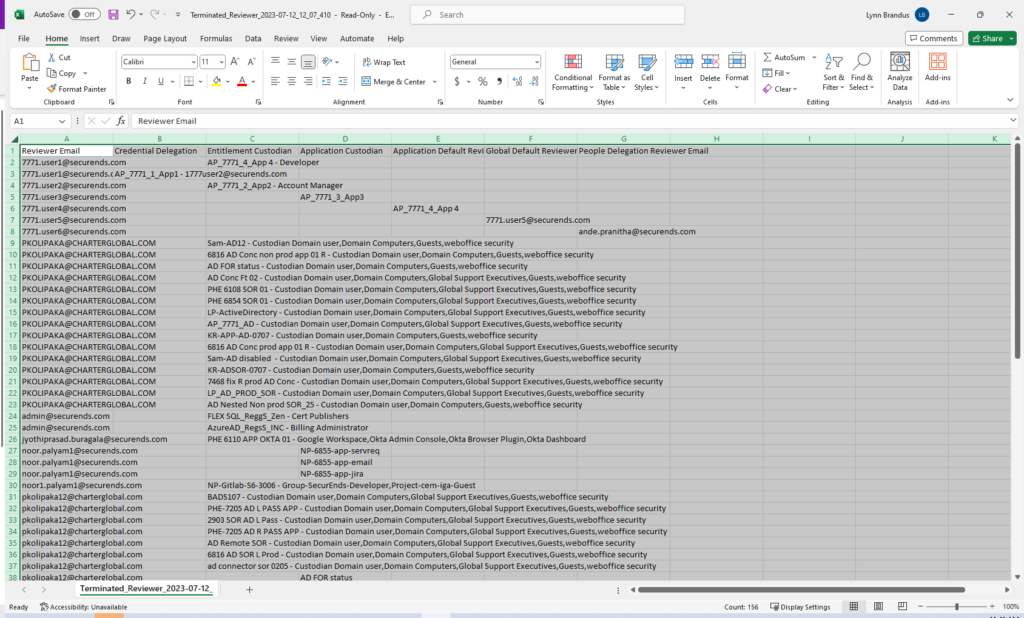Increase font size with larger A icon
Screen dimensions: 1024x618
coord(235,61)
